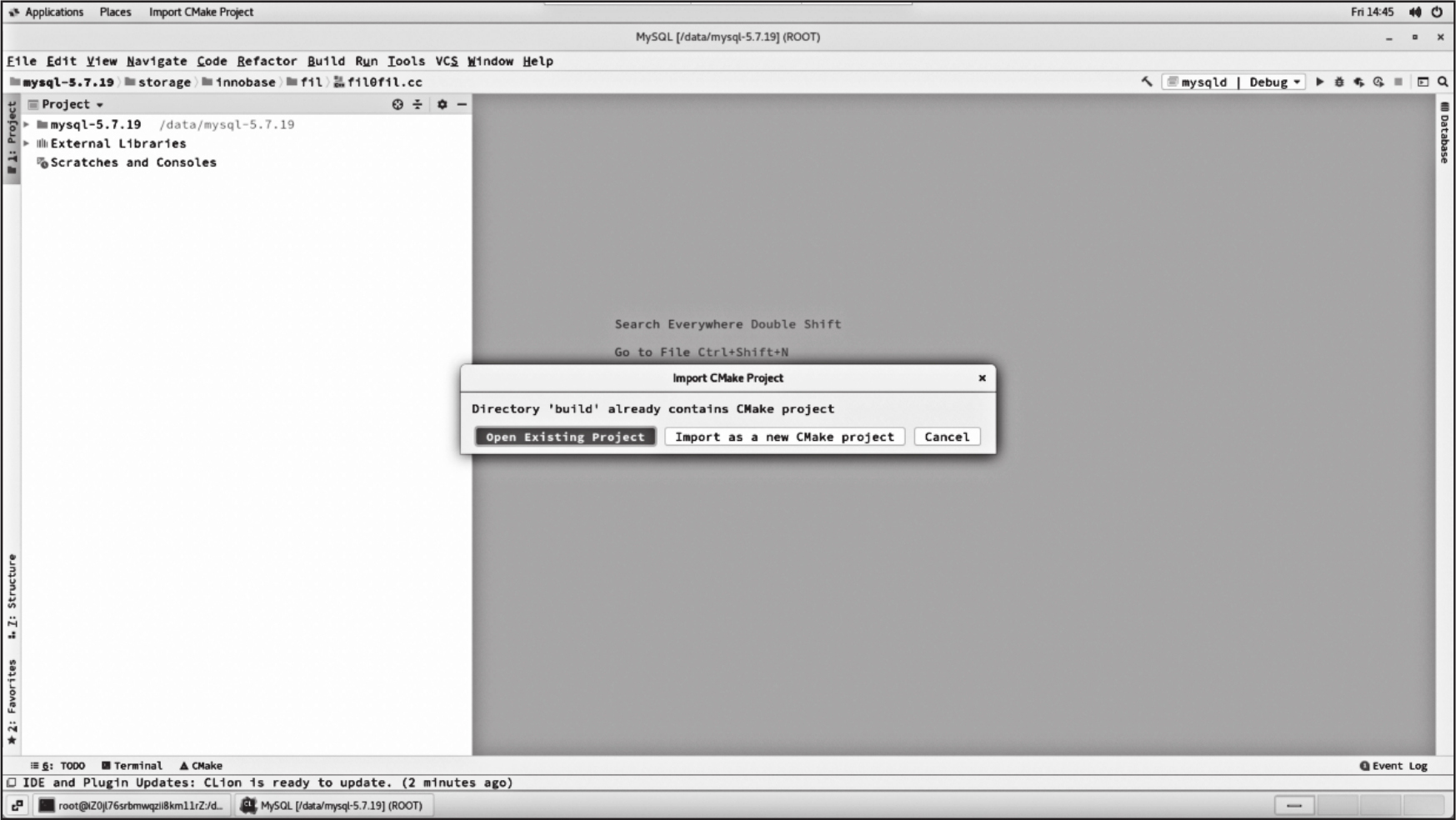This screenshot has width=1456, height=820.
Task: Toggle tool window buttons icon in status bar
Action: pyautogui.click(x=12, y=782)
